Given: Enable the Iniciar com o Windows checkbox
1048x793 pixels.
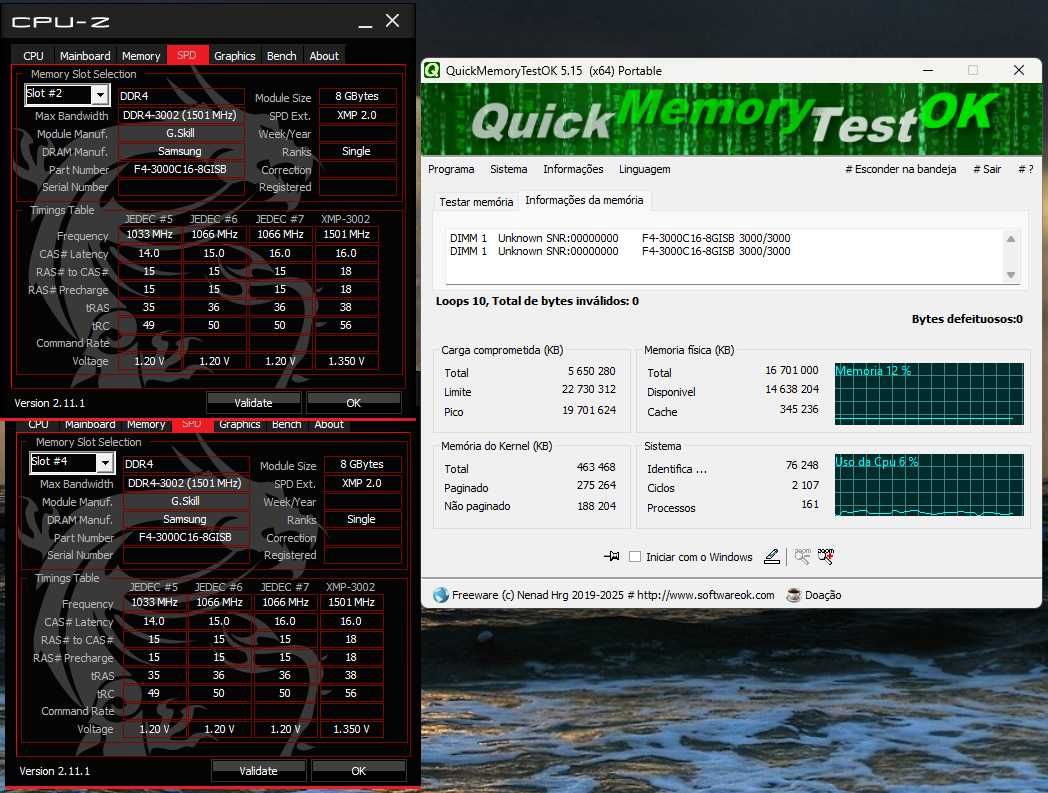Looking at the screenshot, I should [635, 556].
